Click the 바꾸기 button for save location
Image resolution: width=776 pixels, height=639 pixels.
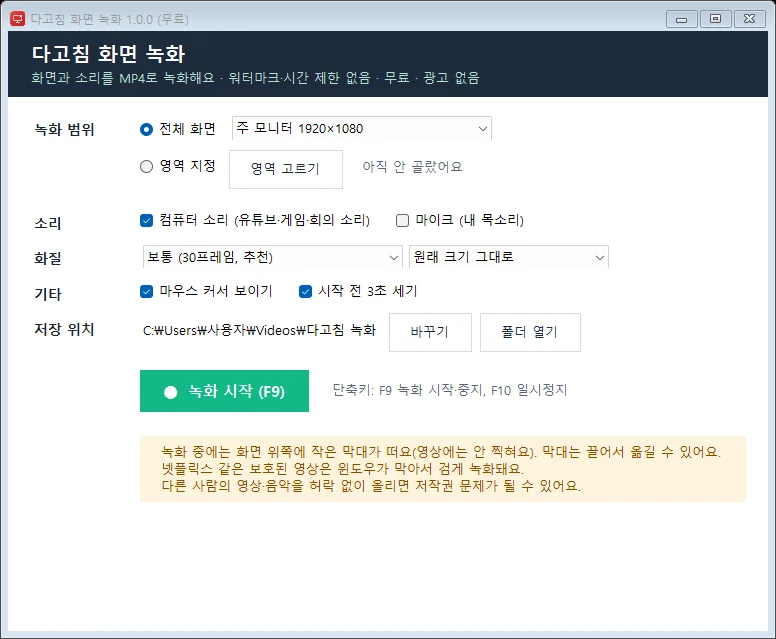tap(430, 332)
